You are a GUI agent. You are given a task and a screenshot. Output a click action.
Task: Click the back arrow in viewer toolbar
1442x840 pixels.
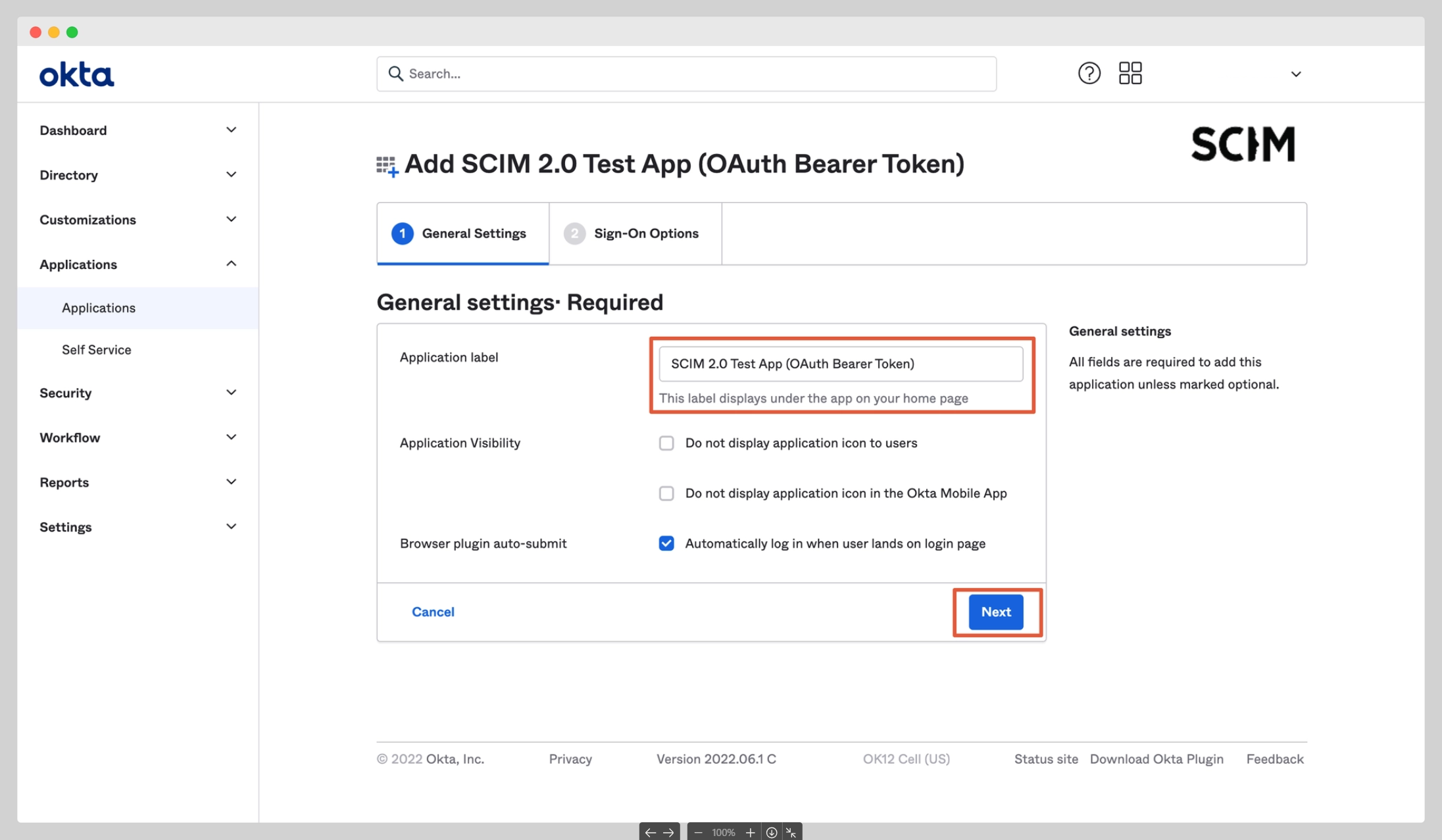(x=650, y=832)
